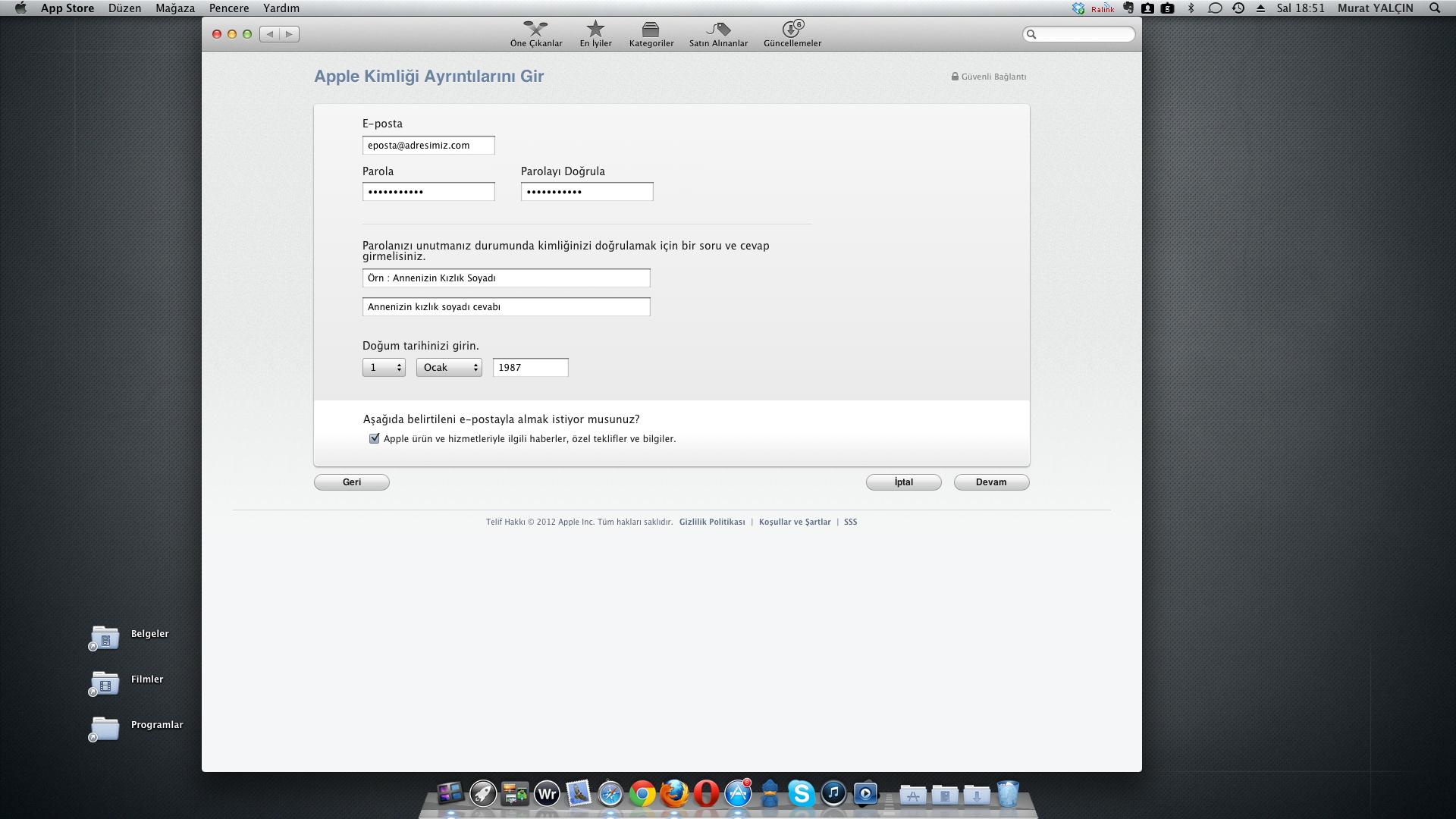This screenshot has width=1456, height=819.
Task: Focus the birth year field
Action: coord(530,368)
